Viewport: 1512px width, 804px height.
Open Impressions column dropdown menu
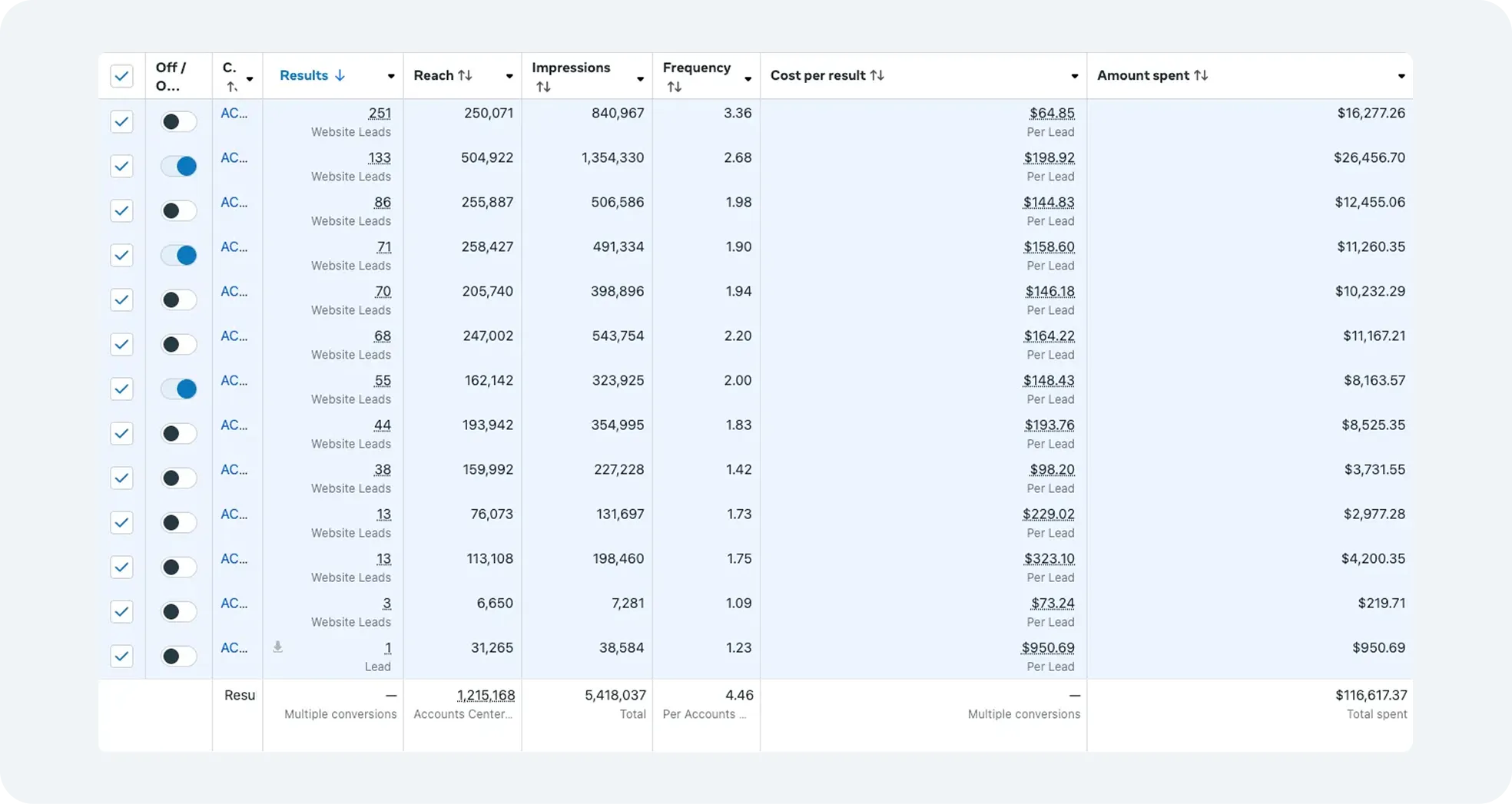(x=640, y=78)
